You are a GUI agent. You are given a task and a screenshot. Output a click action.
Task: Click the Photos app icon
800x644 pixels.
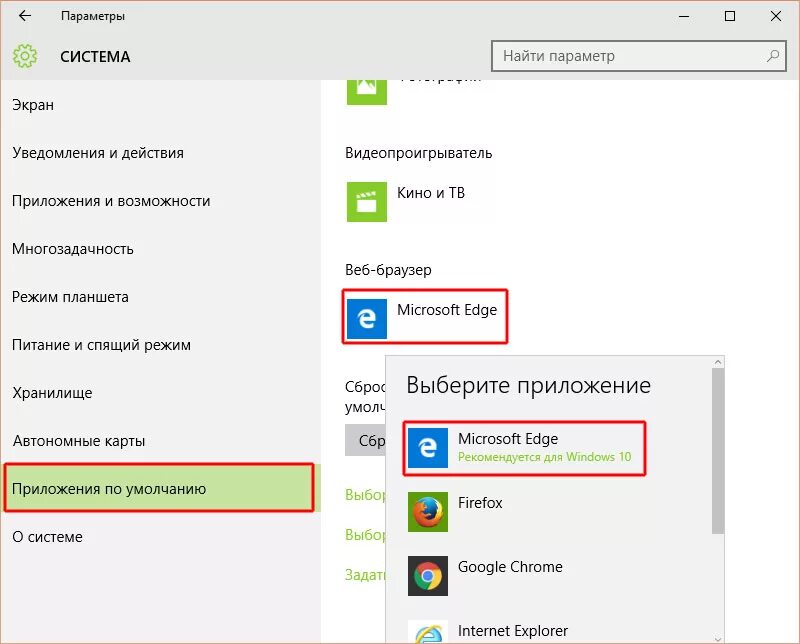coord(367,92)
